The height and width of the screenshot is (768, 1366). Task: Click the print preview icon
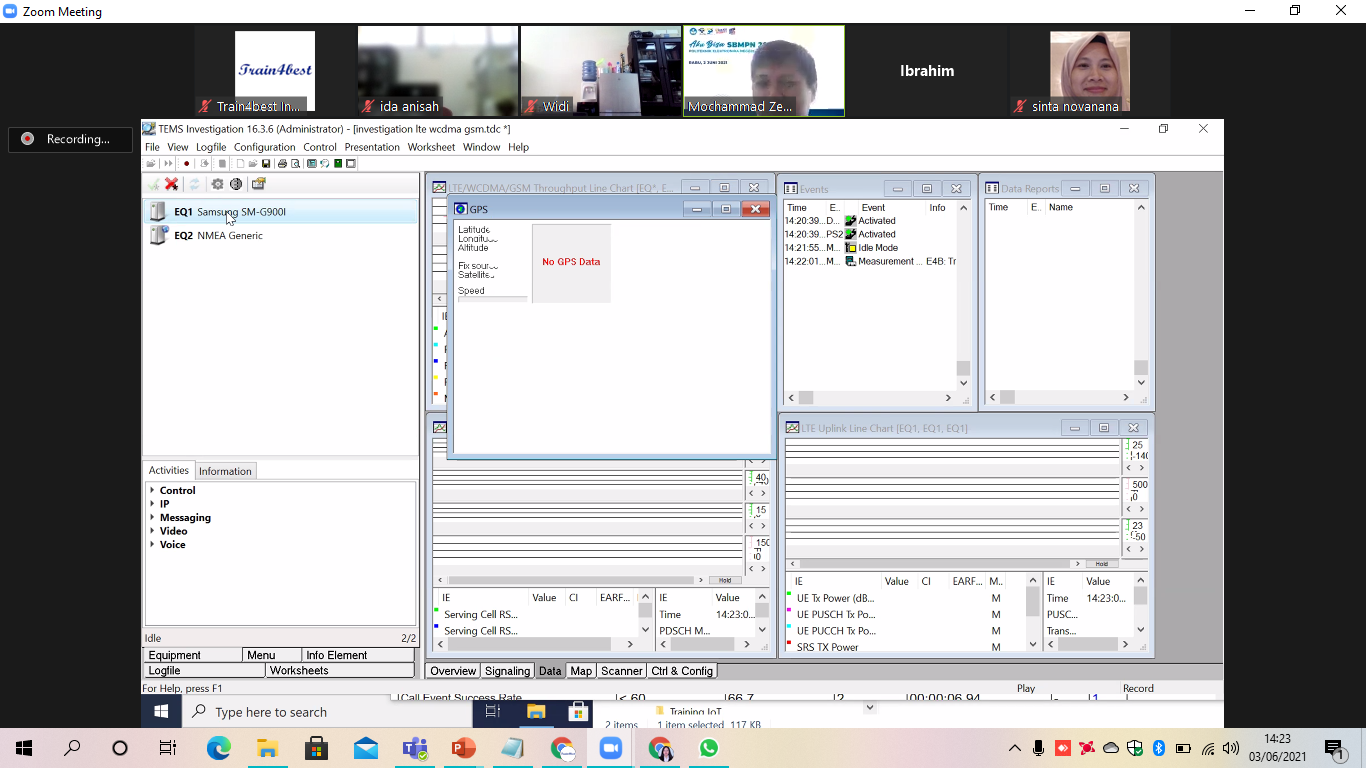(295, 164)
